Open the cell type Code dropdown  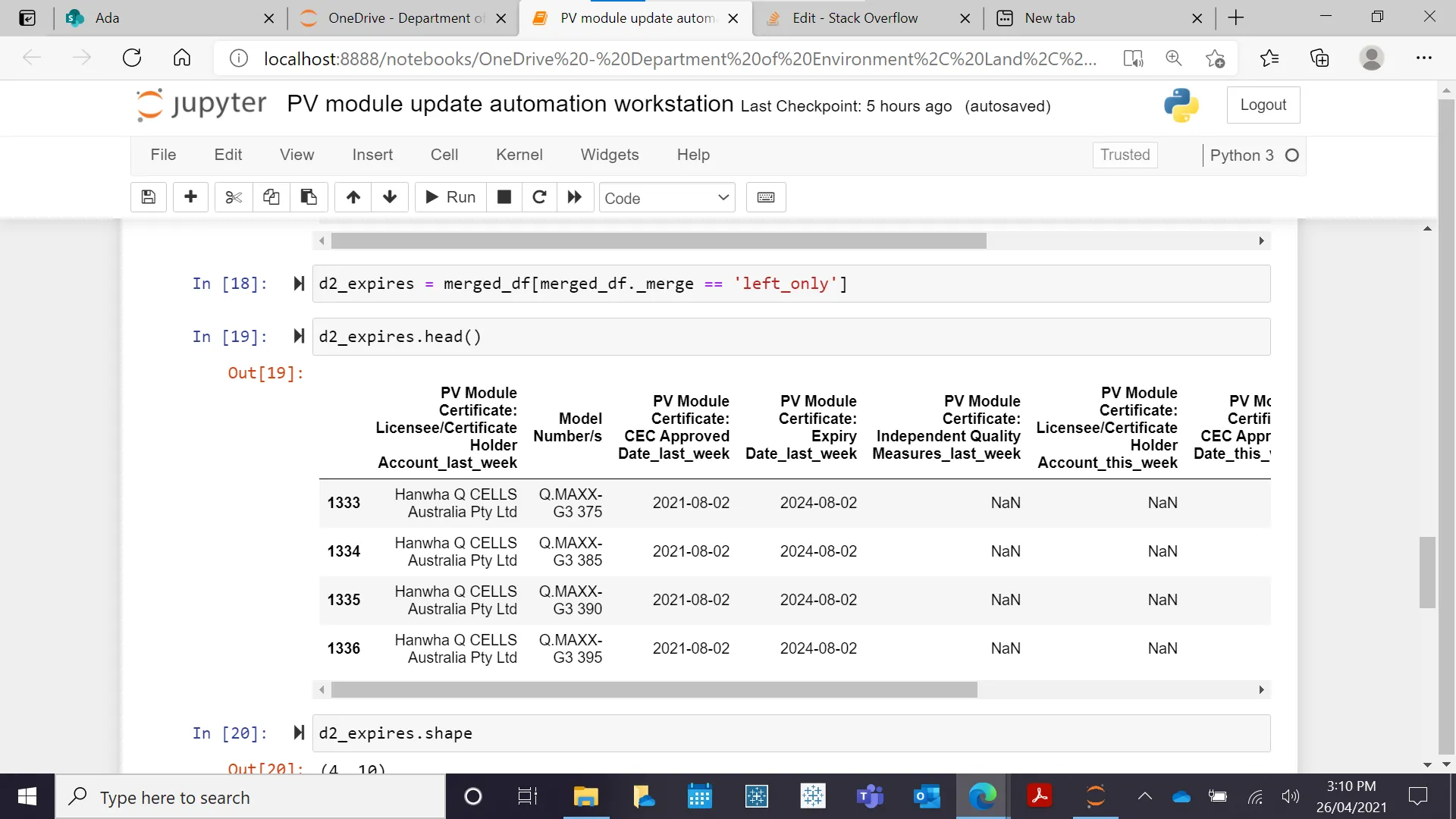tap(667, 198)
